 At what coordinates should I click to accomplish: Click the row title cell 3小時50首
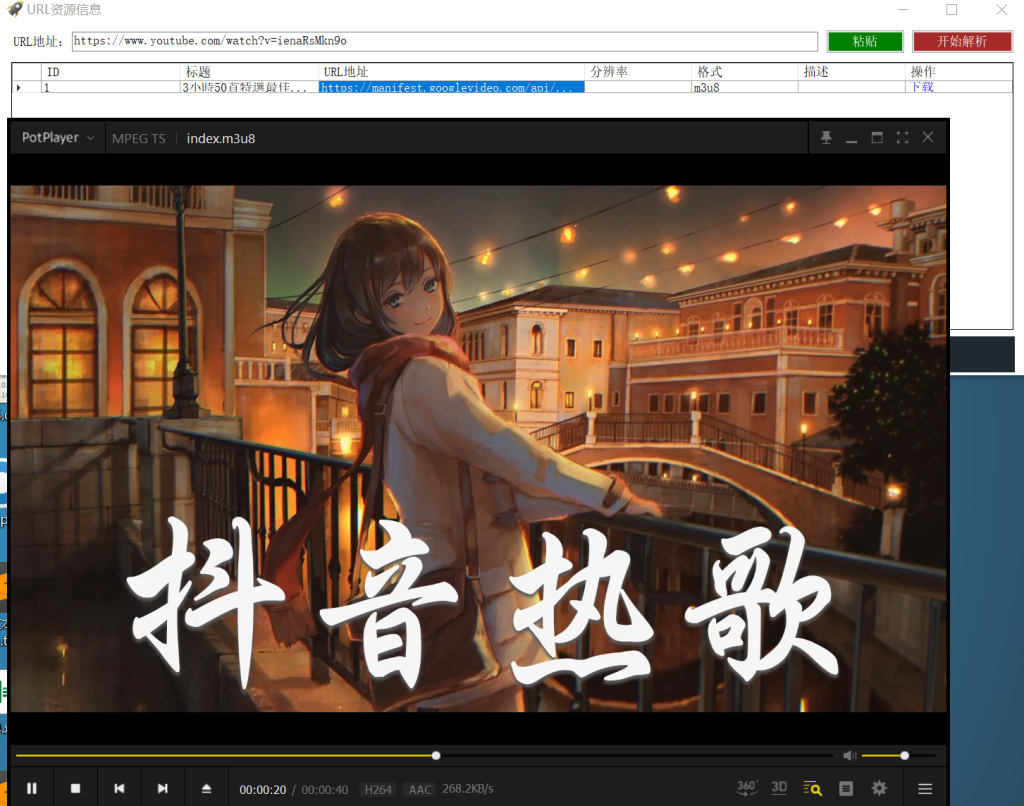249,87
